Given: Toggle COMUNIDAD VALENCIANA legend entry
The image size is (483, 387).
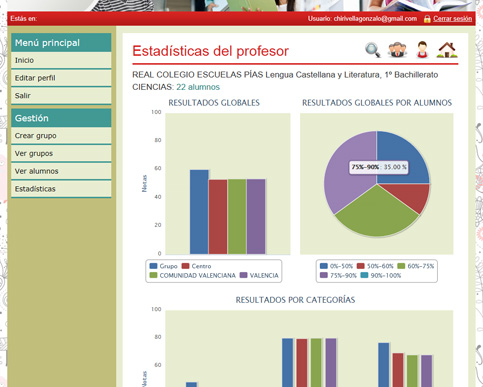Looking at the screenshot, I should tap(193, 275).
